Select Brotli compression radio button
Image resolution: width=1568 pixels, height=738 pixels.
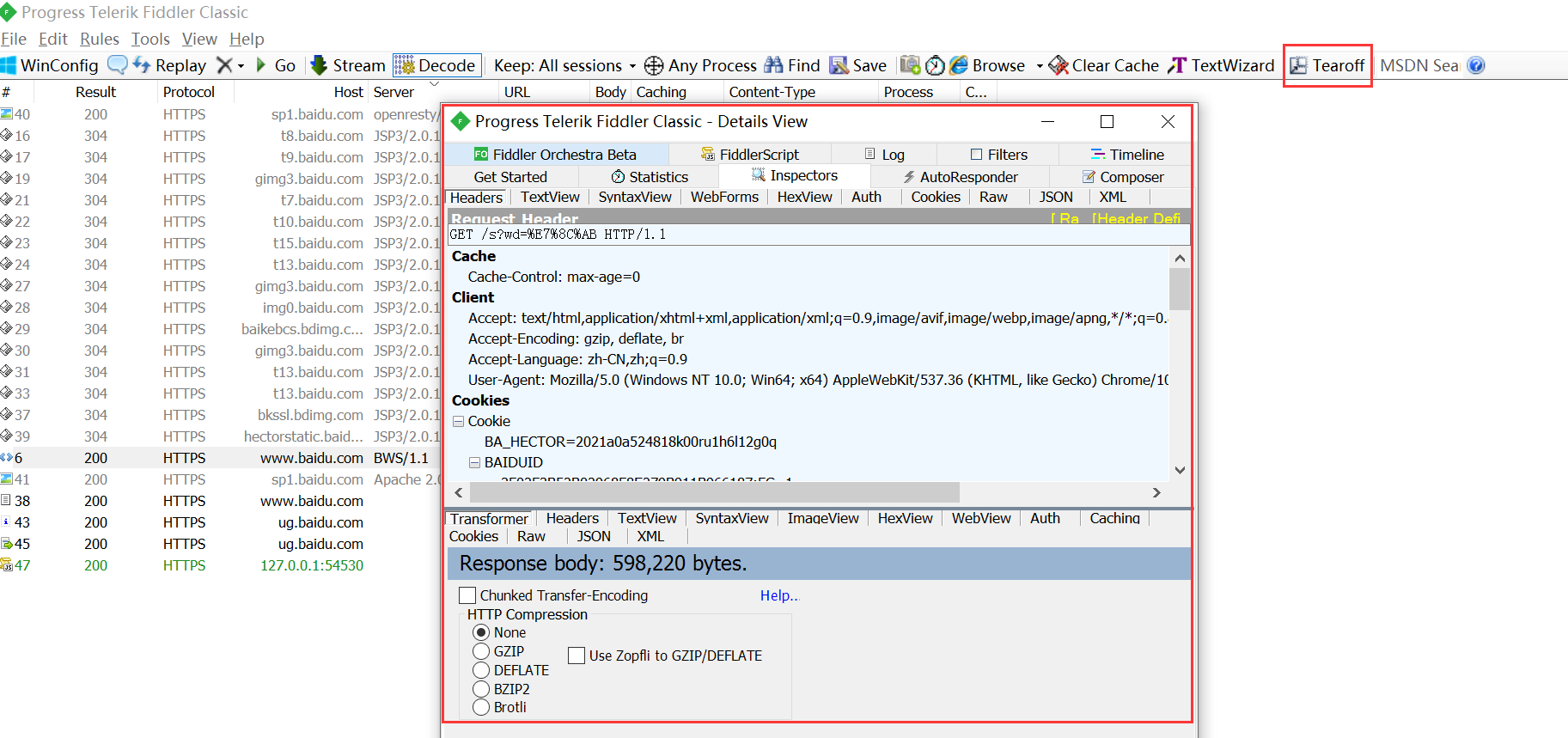point(481,707)
